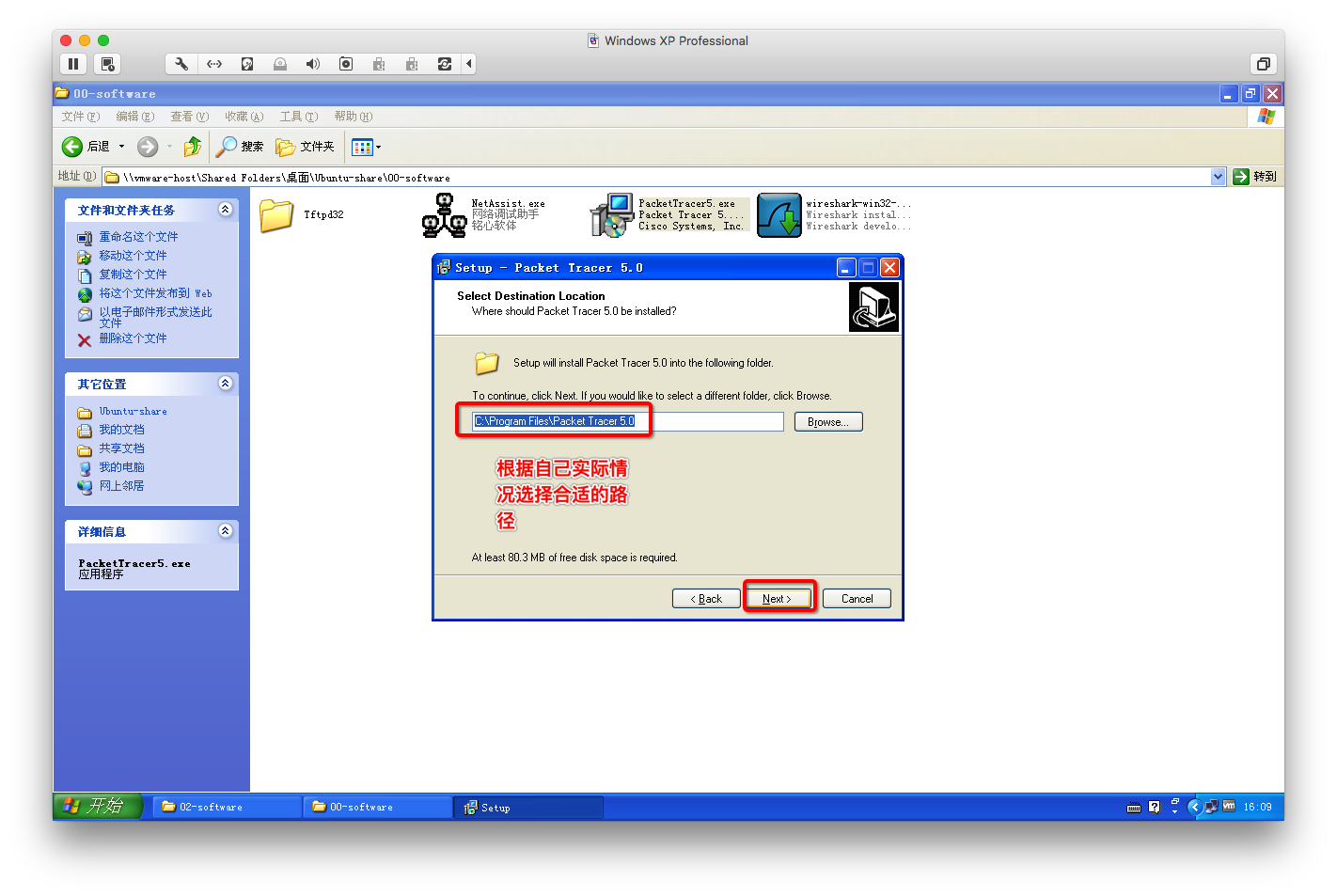1337x896 pixels.
Task: Switch to 02-software taskbar window
Action: tap(227, 807)
